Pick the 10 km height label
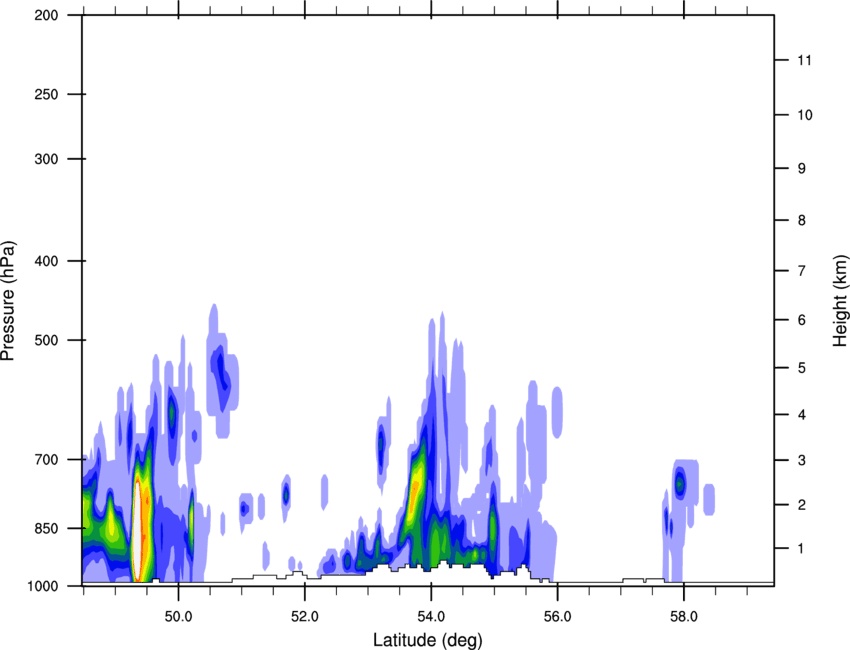 (x=805, y=115)
